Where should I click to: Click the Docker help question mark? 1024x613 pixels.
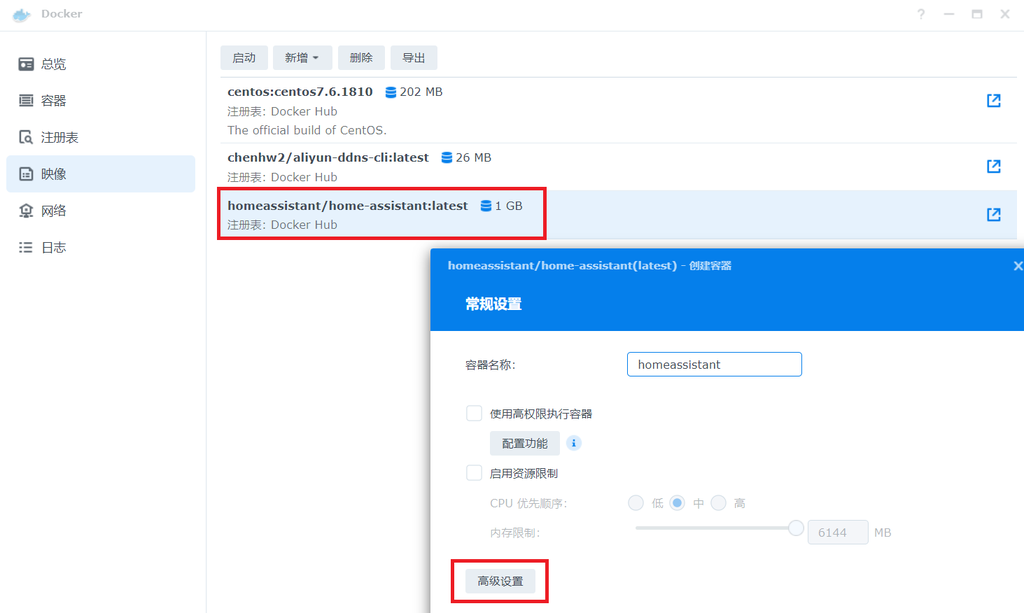click(919, 13)
